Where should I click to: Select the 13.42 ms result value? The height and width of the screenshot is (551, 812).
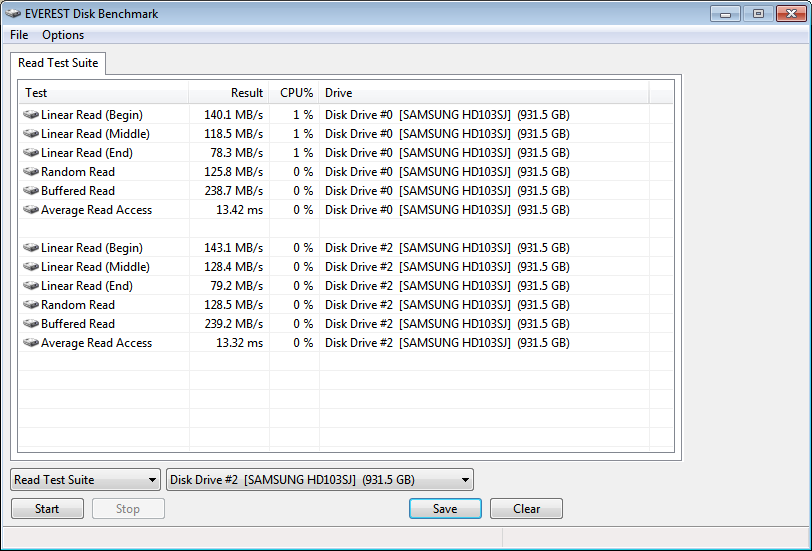[x=239, y=210]
